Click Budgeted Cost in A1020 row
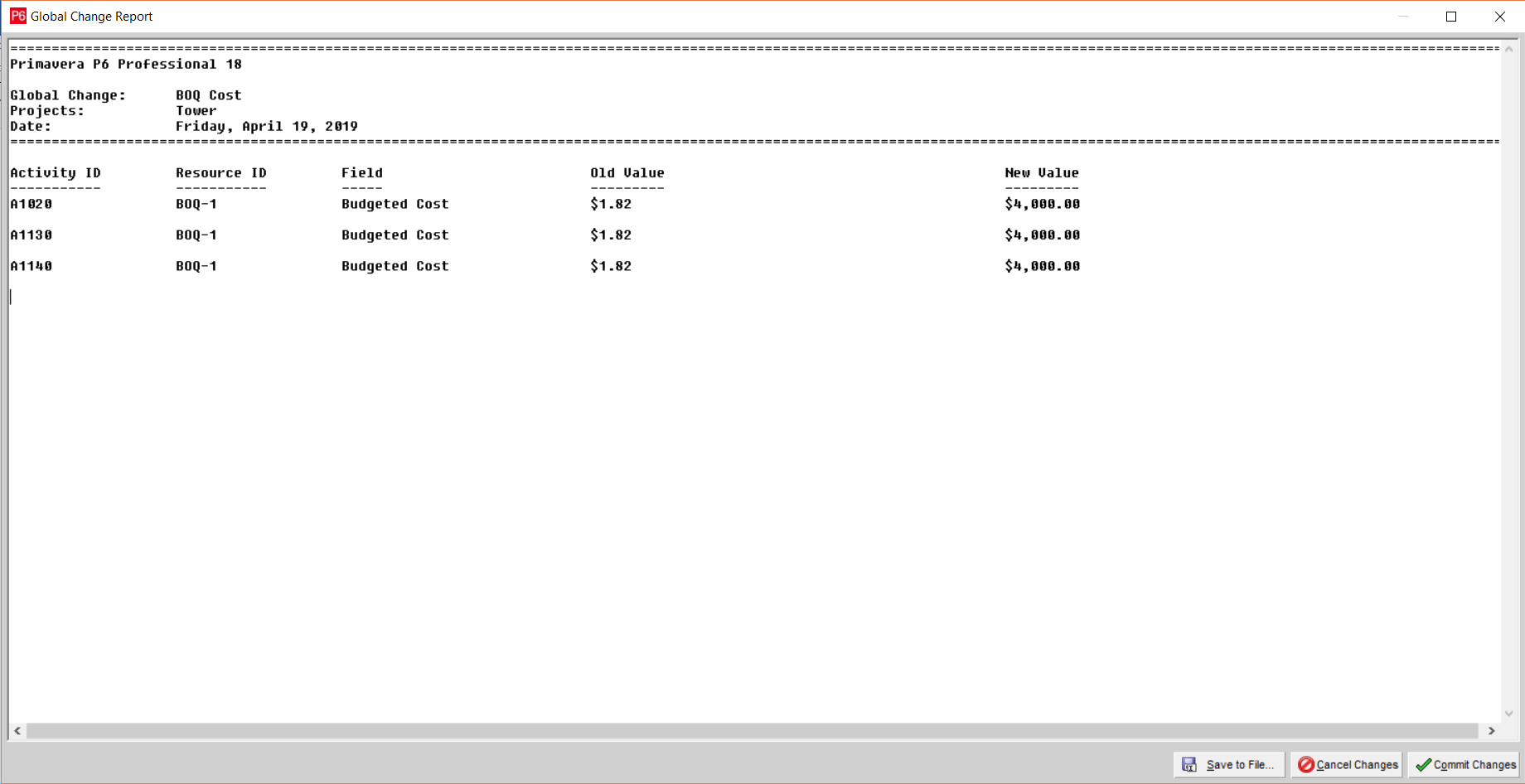 395,204
